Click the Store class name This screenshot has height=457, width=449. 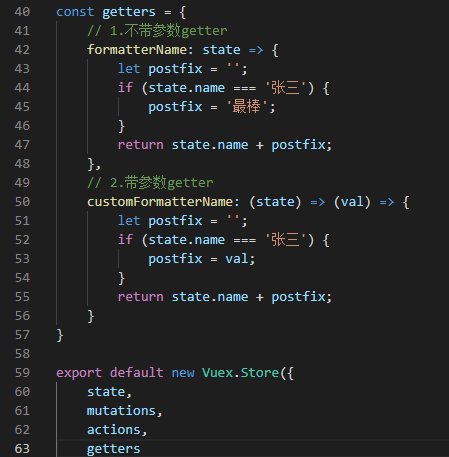coord(259,373)
